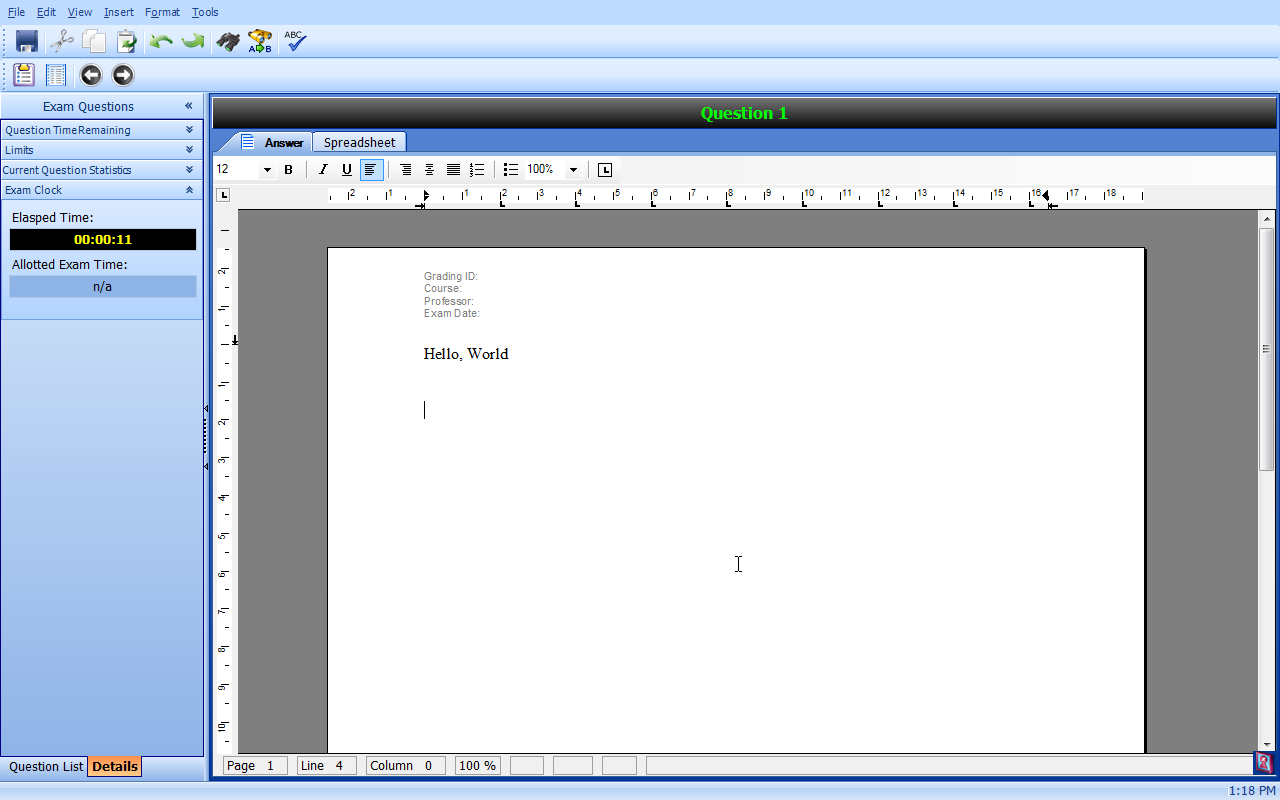The width and height of the screenshot is (1280, 800).
Task: Click the vertical scrollbar thumb
Action: point(1266,349)
